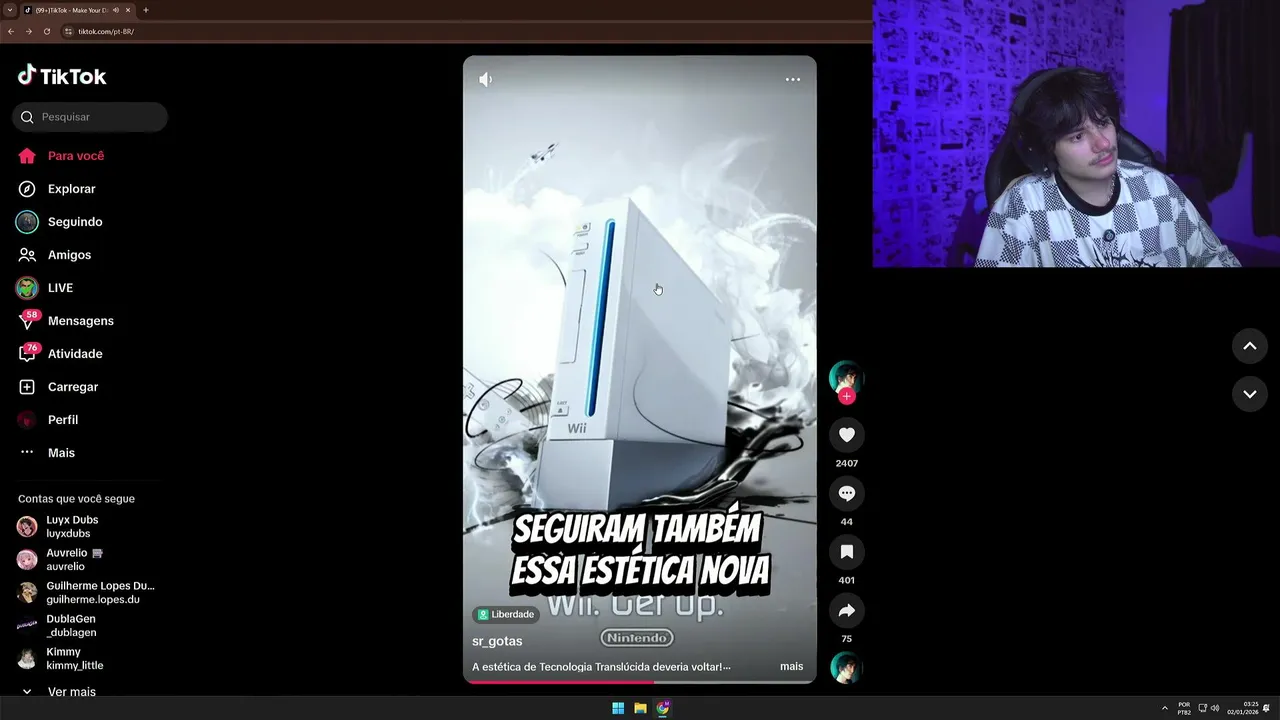Open Guilherme Lopes Du... account
This screenshot has height=720, width=1280.
[x=86, y=593]
